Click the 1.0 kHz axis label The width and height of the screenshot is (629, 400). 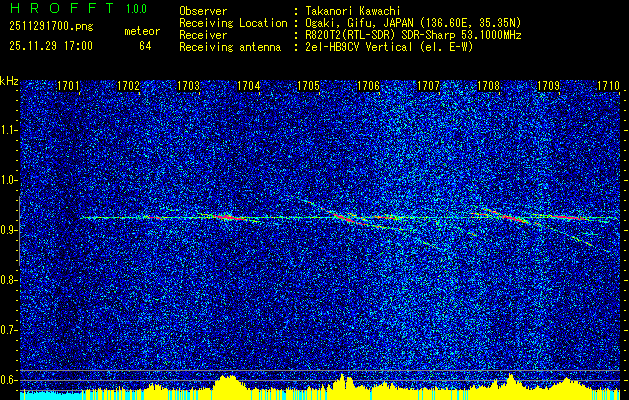pyautogui.click(x=9, y=180)
